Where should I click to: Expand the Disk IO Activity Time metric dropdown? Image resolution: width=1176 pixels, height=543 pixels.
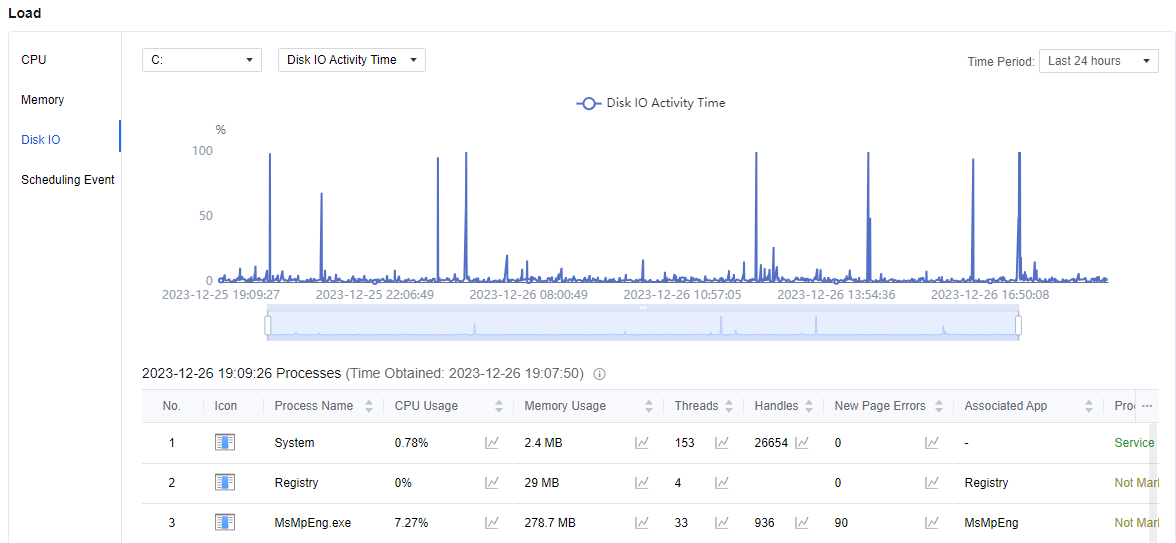tap(352, 60)
